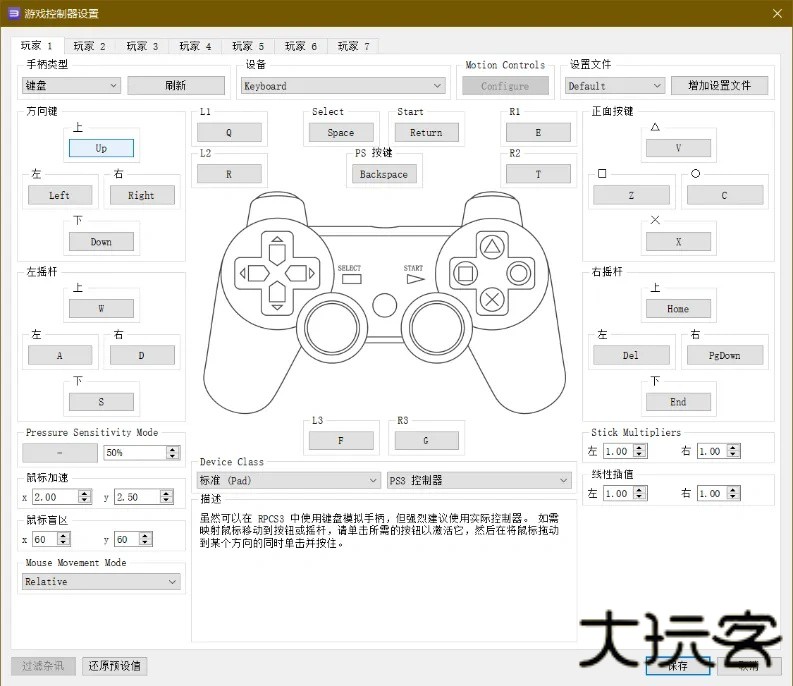The width and height of the screenshot is (793, 686).
Task: Click the 增加设置文件 button
Action: (x=719, y=85)
